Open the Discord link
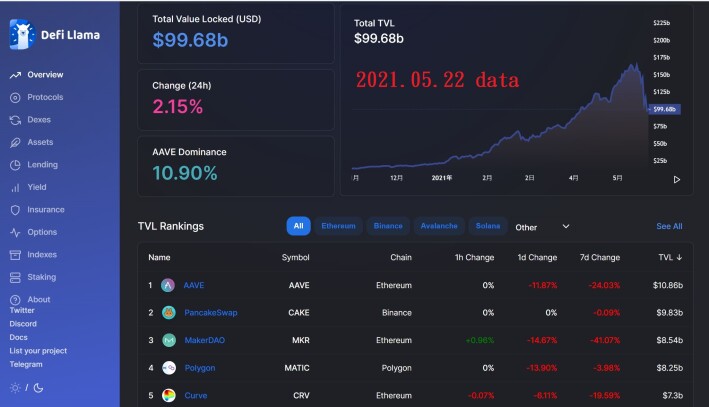This screenshot has width=709, height=407. [23, 324]
